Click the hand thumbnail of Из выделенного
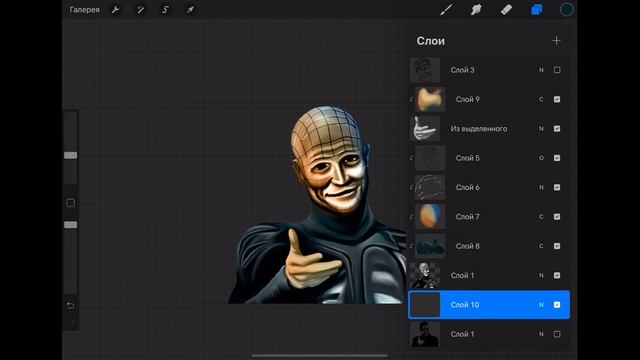640x360 pixels. click(425, 129)
